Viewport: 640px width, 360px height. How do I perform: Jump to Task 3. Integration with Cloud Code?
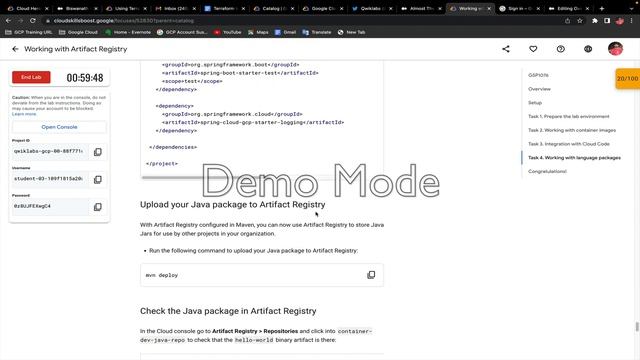point(569,144)
